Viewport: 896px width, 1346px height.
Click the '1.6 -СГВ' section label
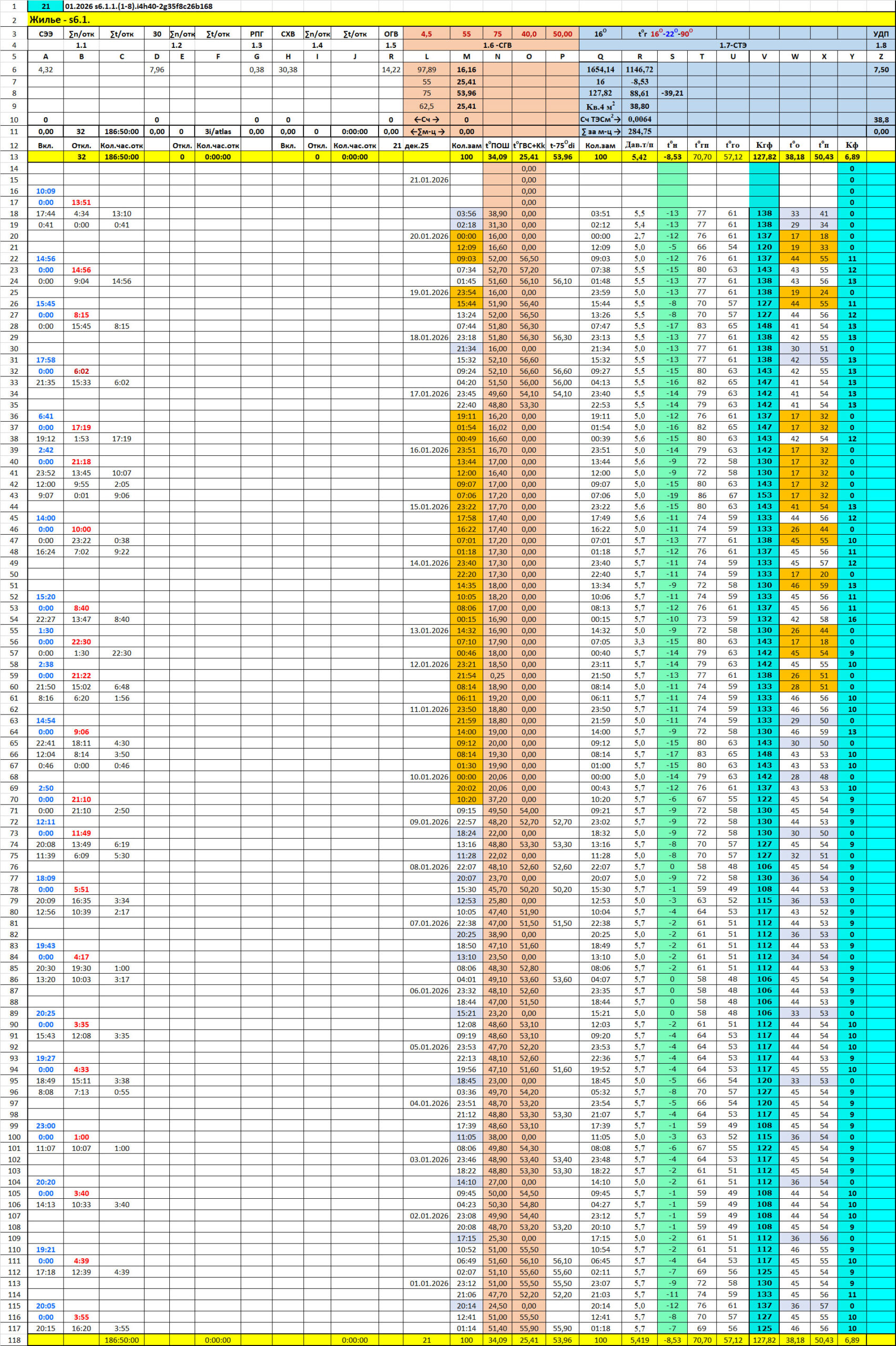pyautogui.click(x=491, y=45)
